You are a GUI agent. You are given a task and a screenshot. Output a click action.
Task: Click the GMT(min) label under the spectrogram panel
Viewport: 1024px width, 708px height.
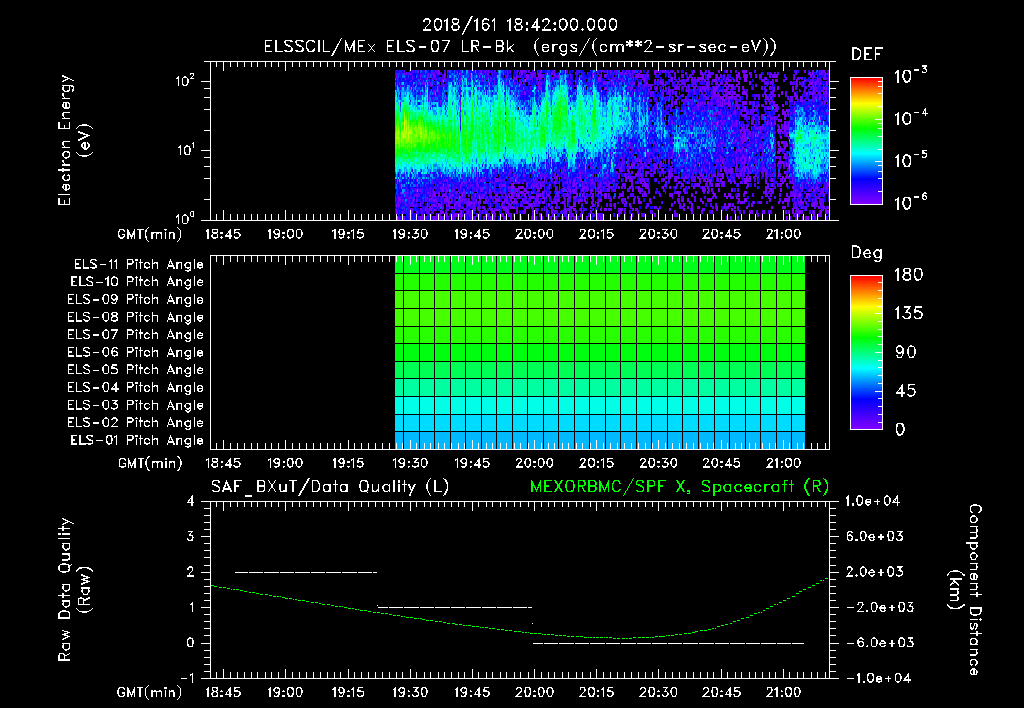click(150, 234)
